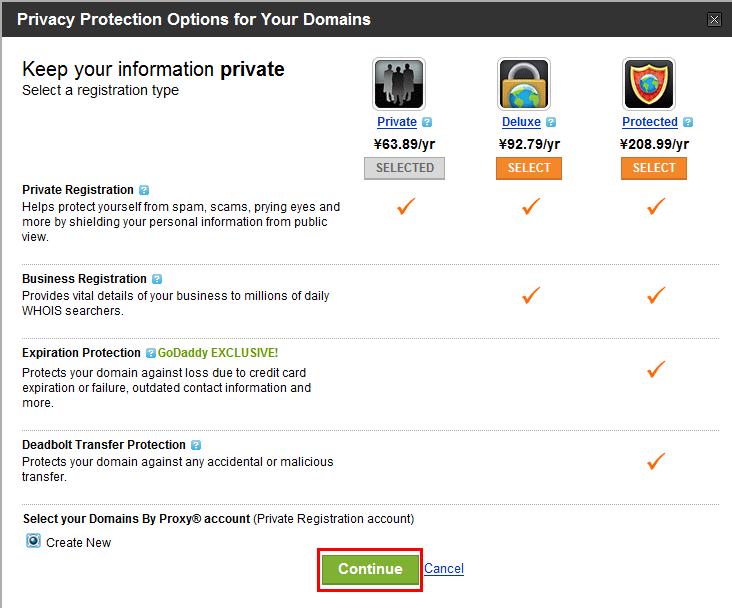The image size is (732, 608).
Task: Open help icon beside Expiration Protection heading
Action: (150, 353)
